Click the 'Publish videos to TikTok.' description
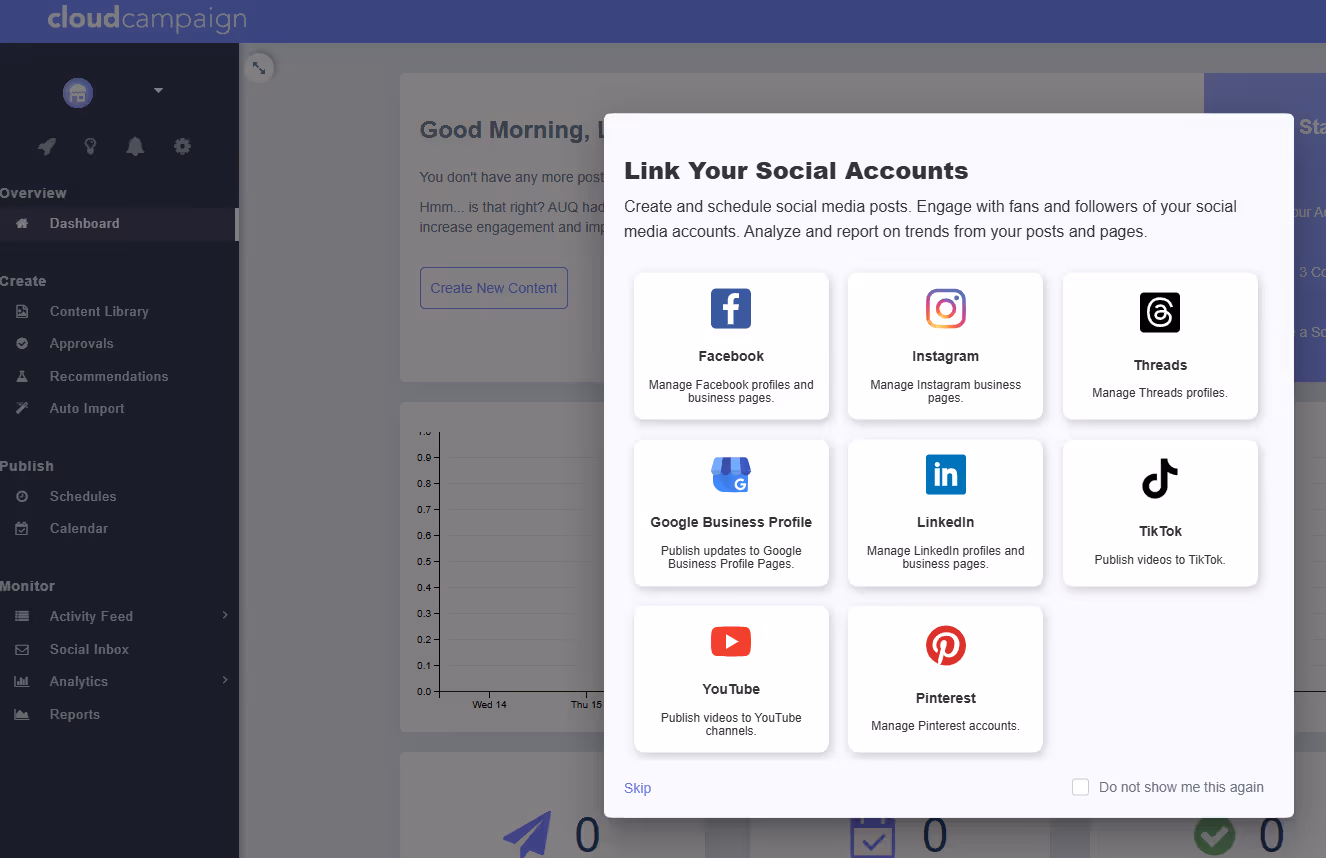 pos(1160,560)
